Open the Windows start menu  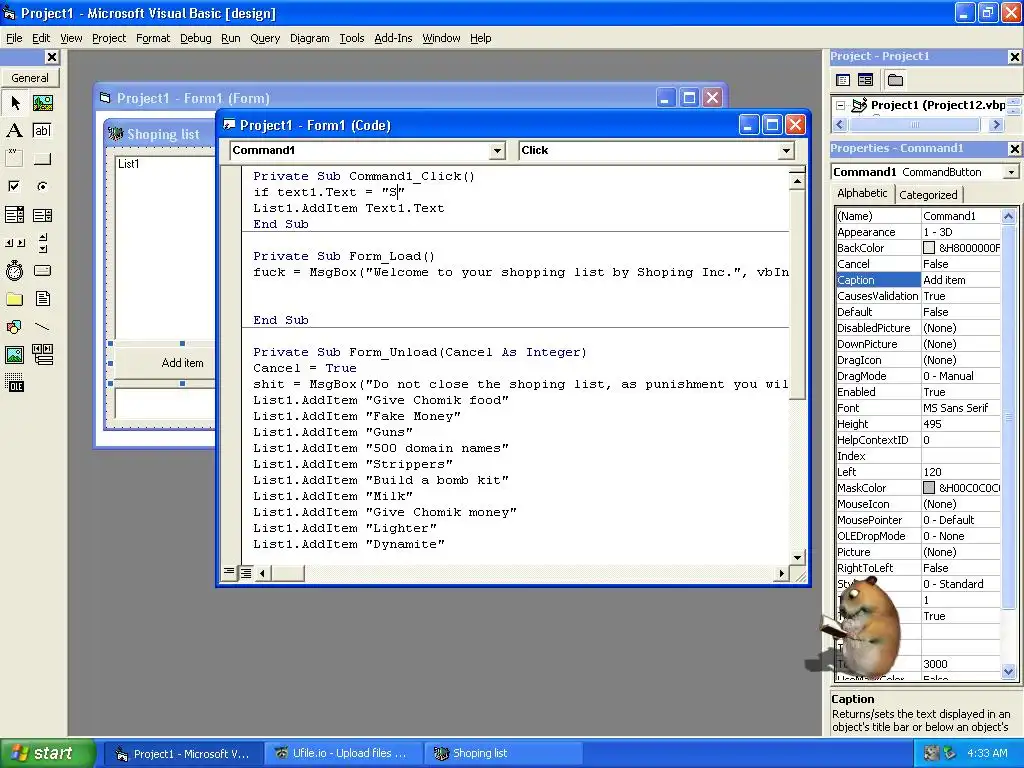48,753
